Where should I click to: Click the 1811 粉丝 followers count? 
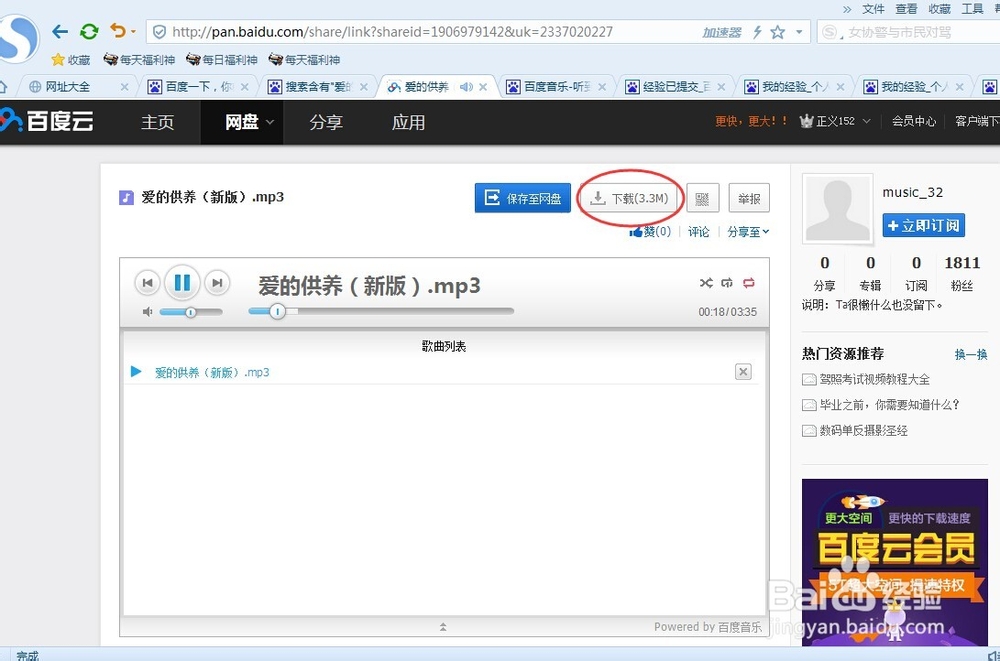coord(962,273)
